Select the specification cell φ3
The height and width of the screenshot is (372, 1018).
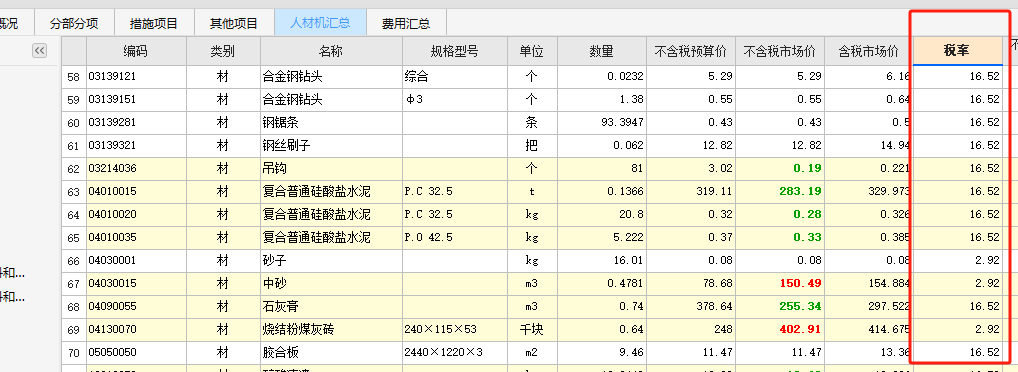click(x=454, y=99)
